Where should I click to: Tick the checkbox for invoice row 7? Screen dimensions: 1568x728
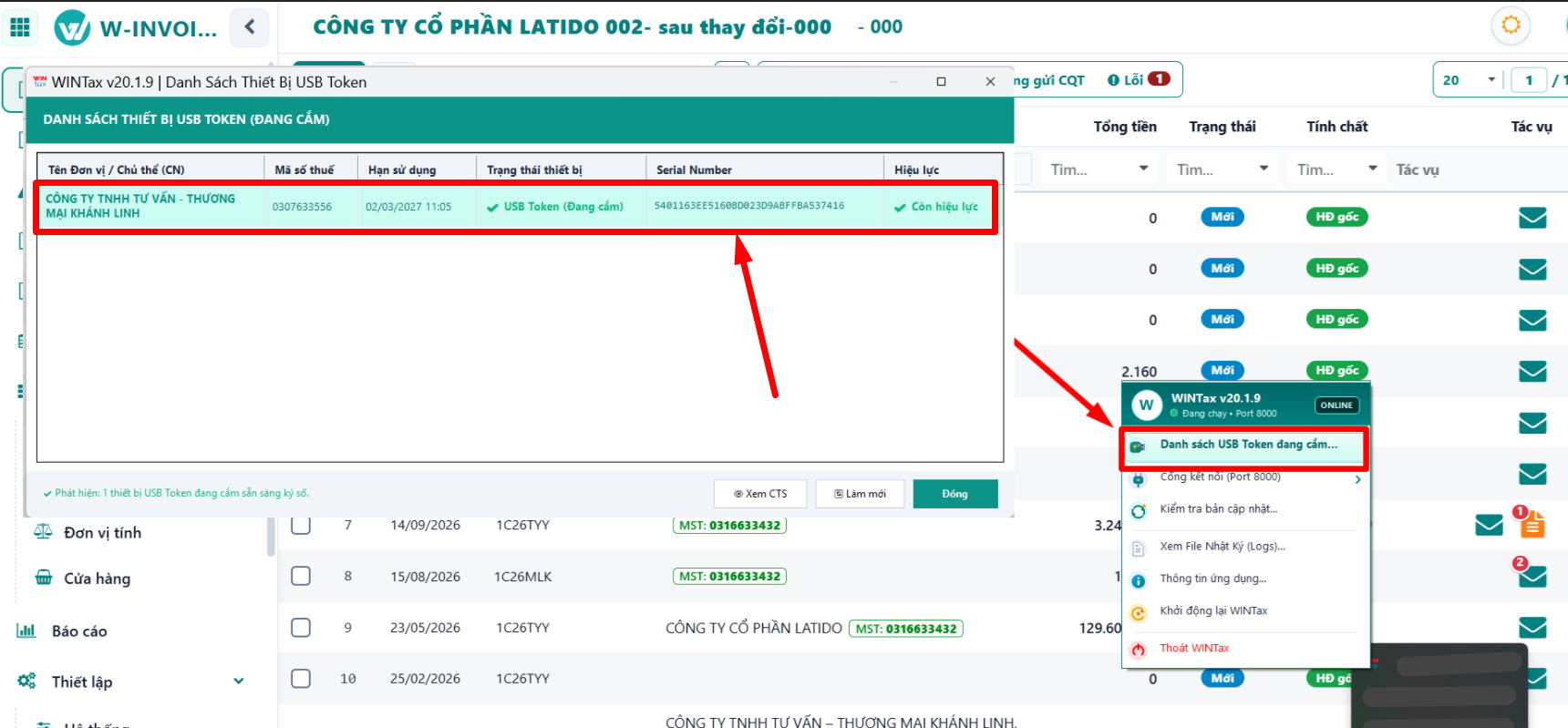301,525
